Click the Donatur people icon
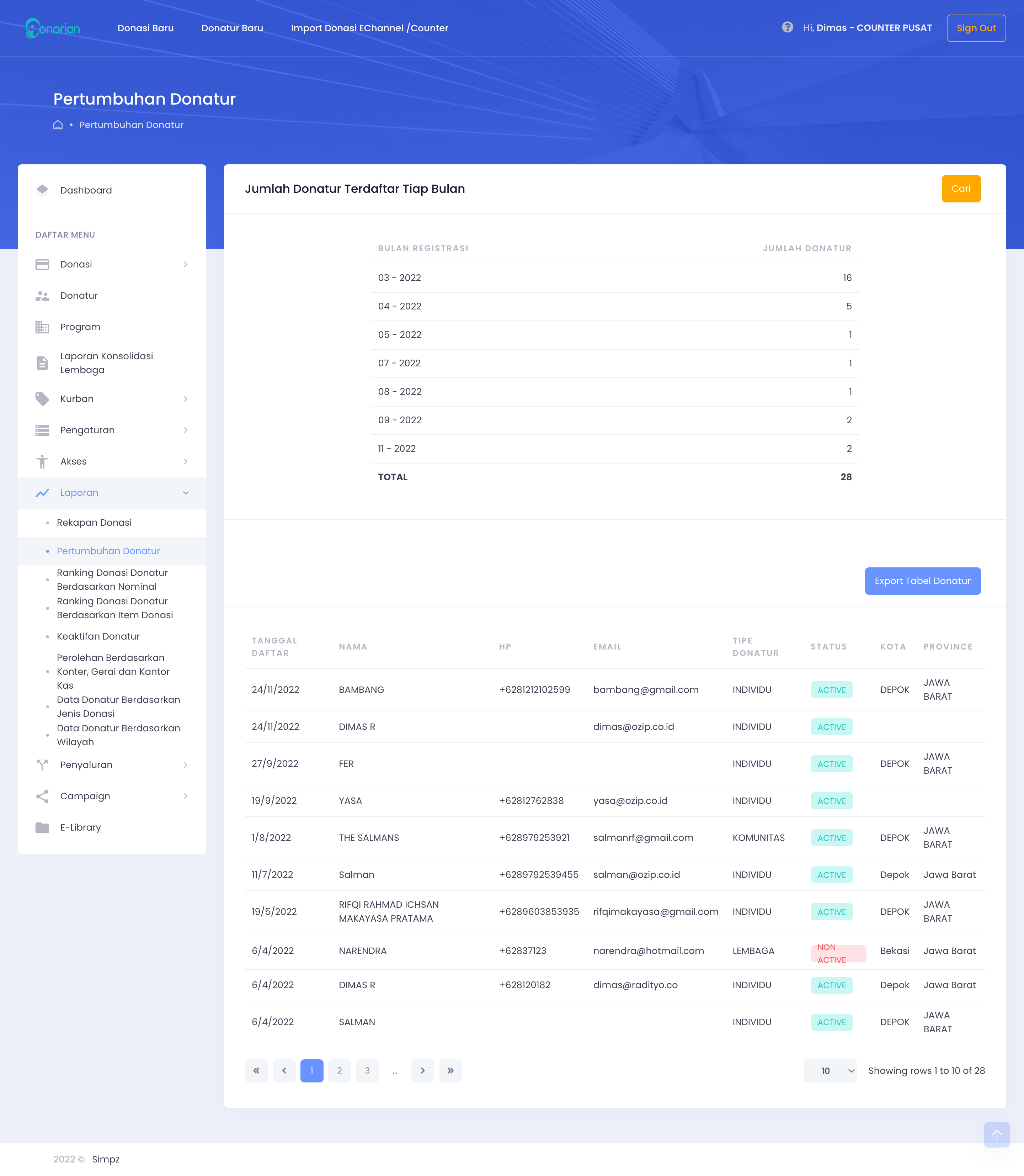The width and height of the screenshot is (1024, 1176). click(x=42, y=296)
